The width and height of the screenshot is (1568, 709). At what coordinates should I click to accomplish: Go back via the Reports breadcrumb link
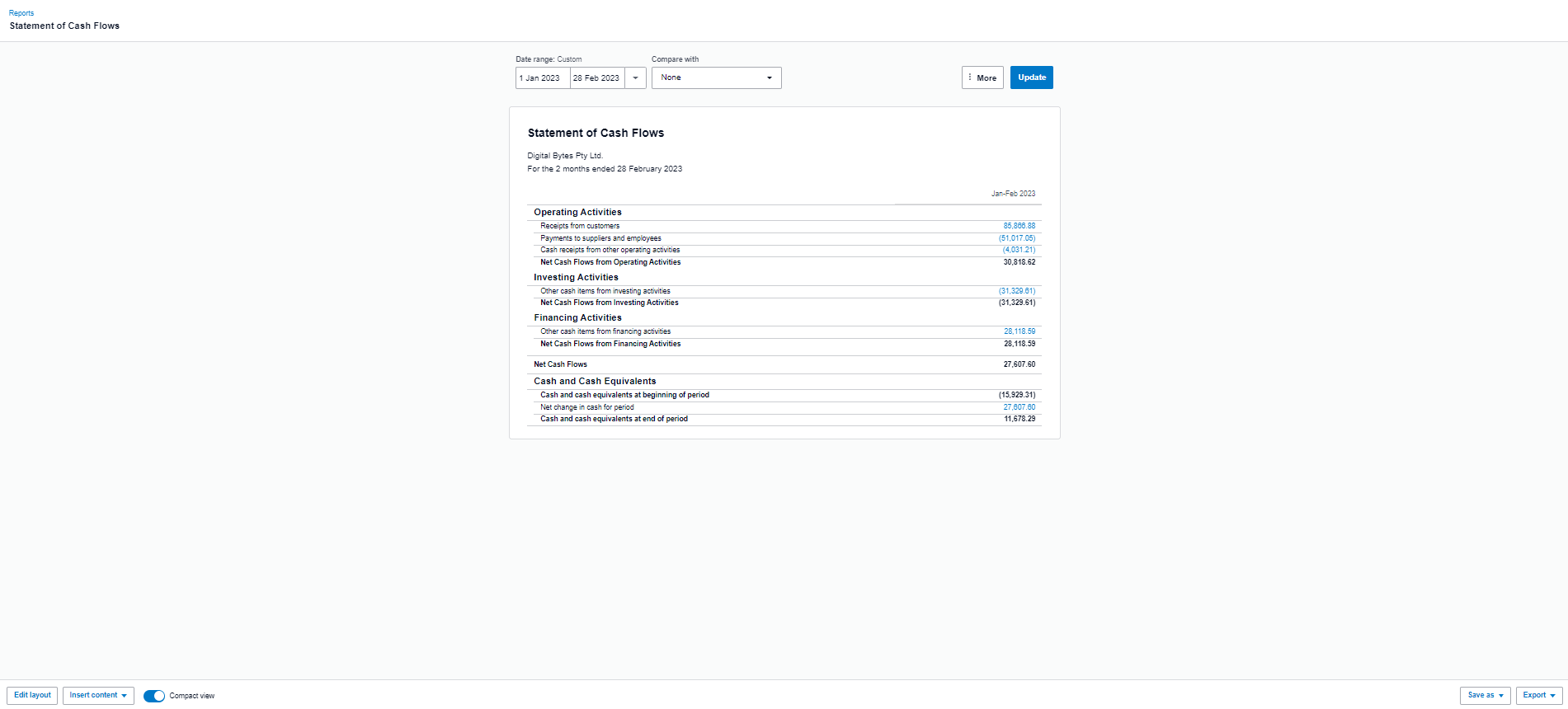21,13
